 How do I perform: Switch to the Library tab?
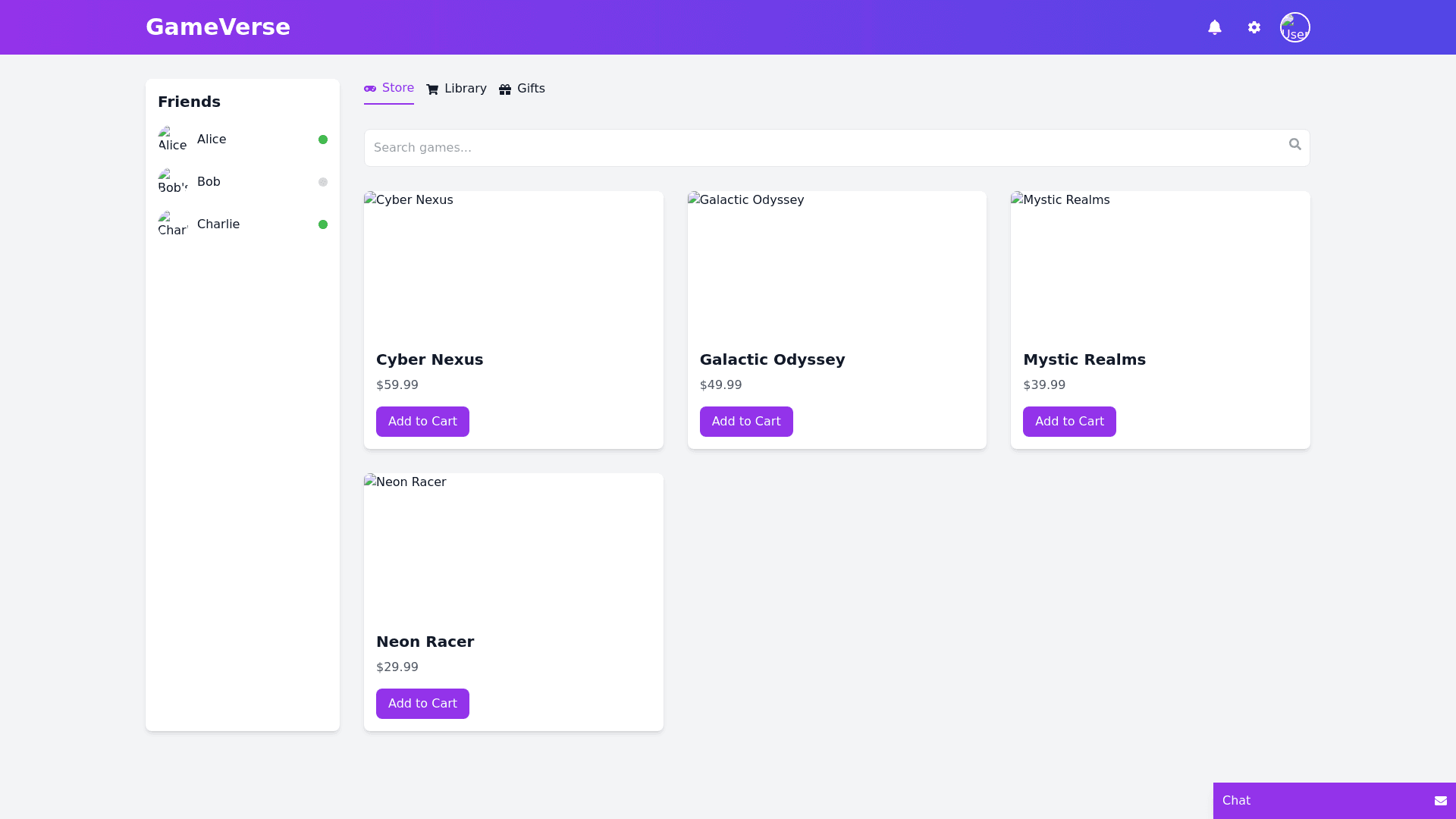457,89
